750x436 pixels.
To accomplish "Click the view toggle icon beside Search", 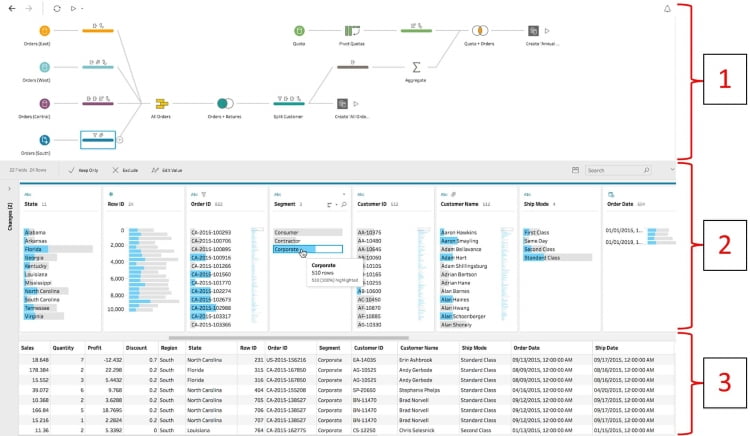I will tap(575, 170).
